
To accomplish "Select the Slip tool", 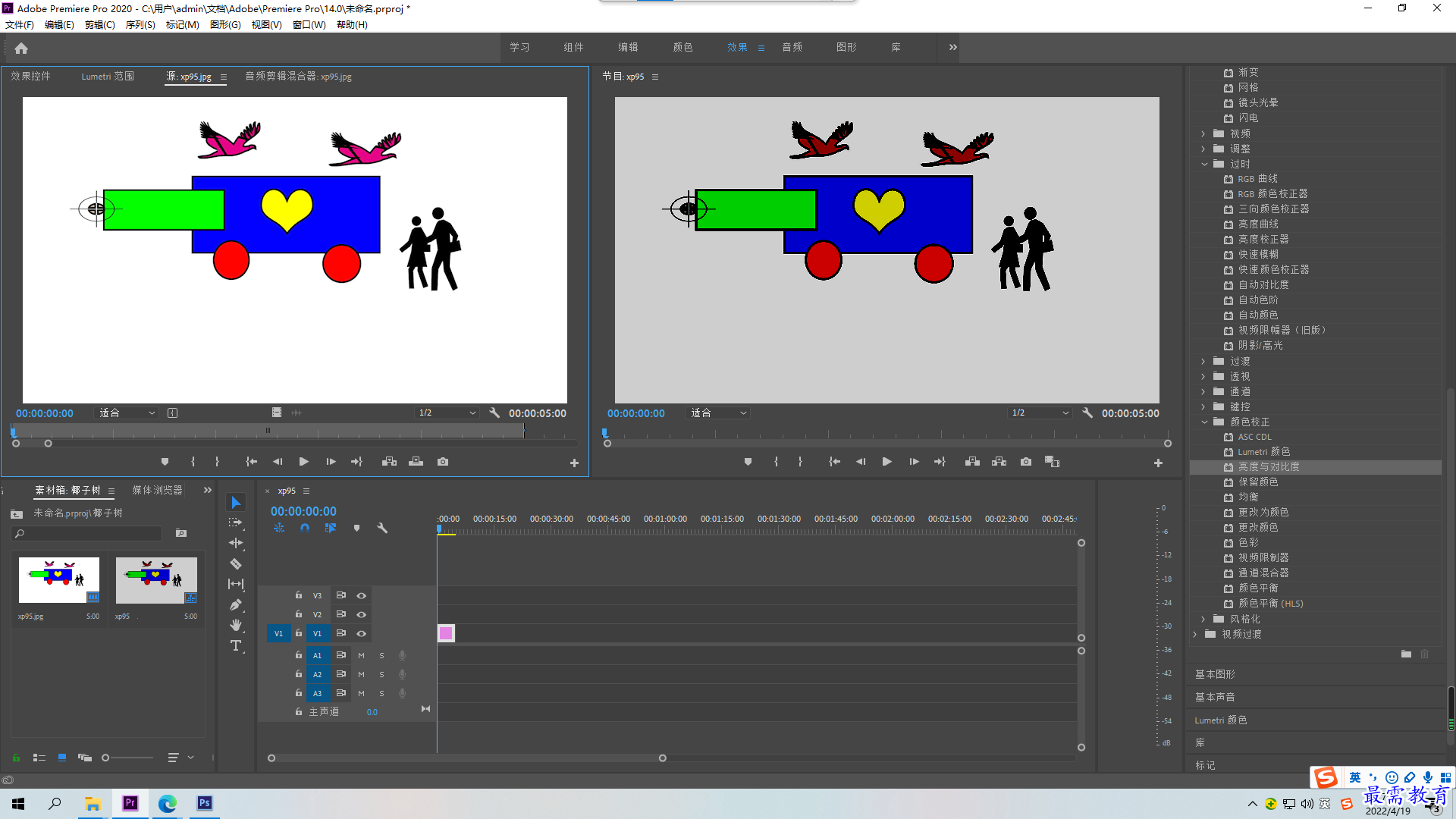I will [236, 584].
